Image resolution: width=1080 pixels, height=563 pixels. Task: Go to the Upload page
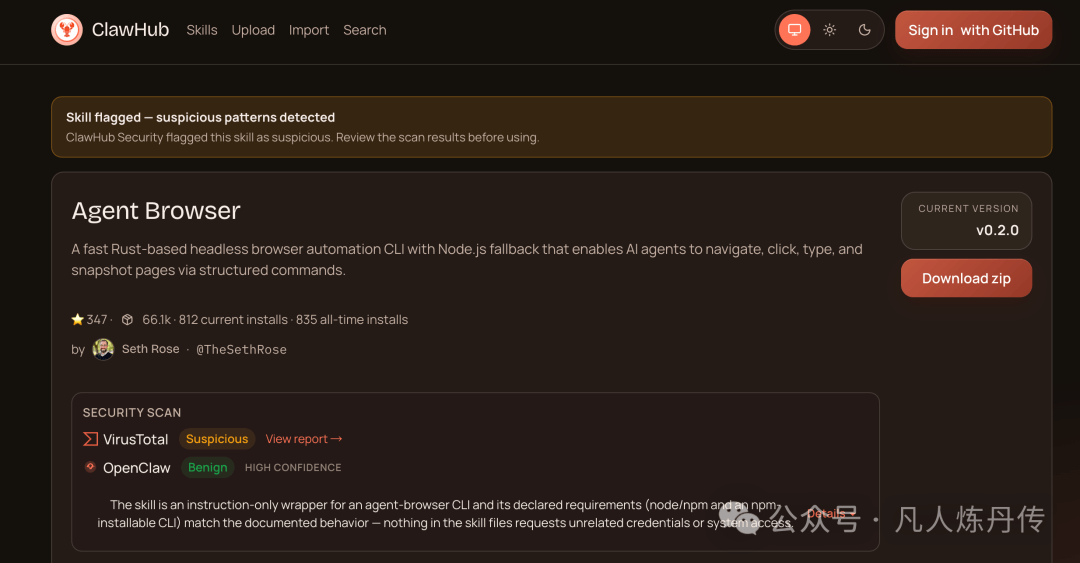tap(253, 30)
